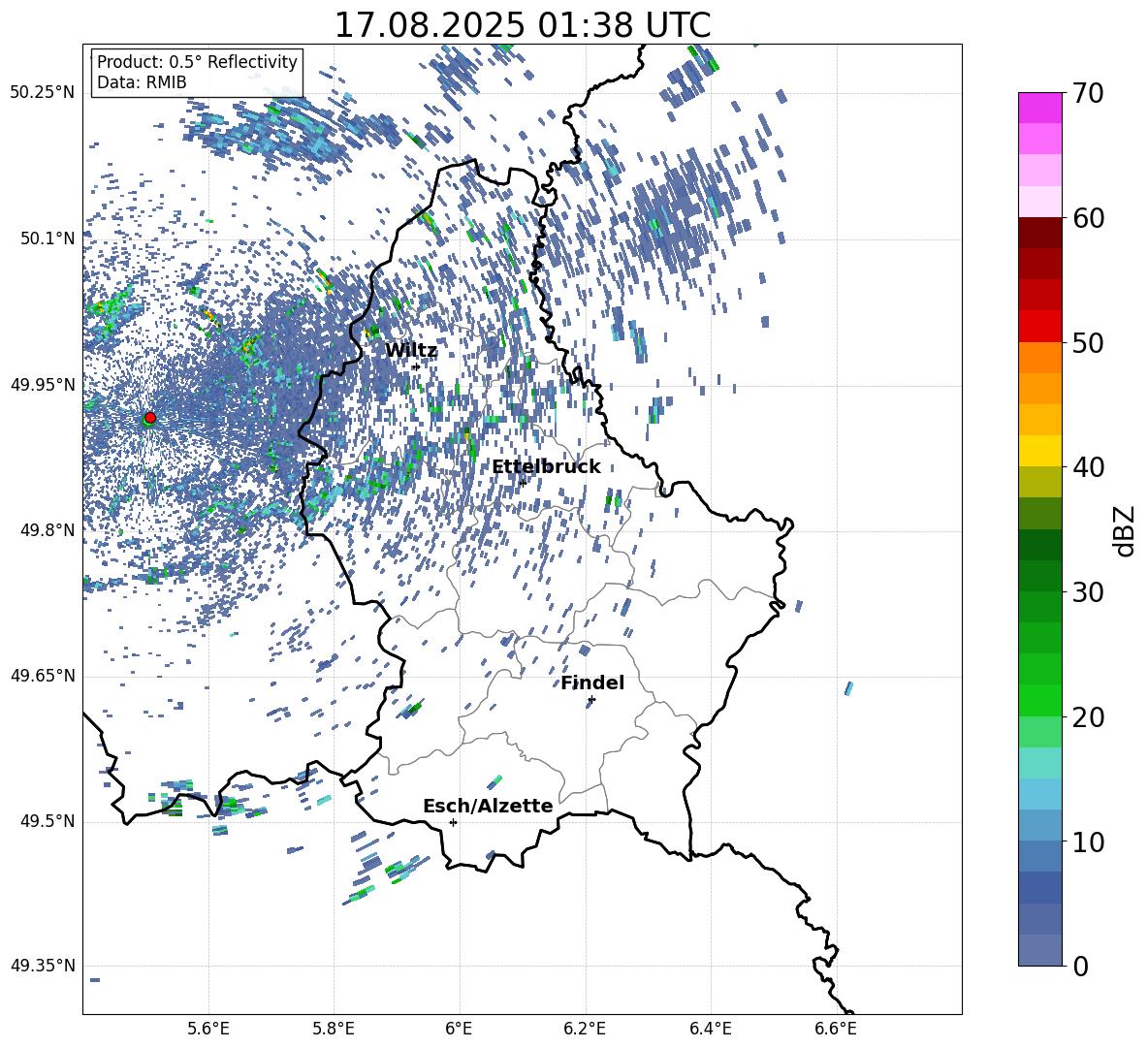Click the Findel station cross marker

(x=591, y=700)
